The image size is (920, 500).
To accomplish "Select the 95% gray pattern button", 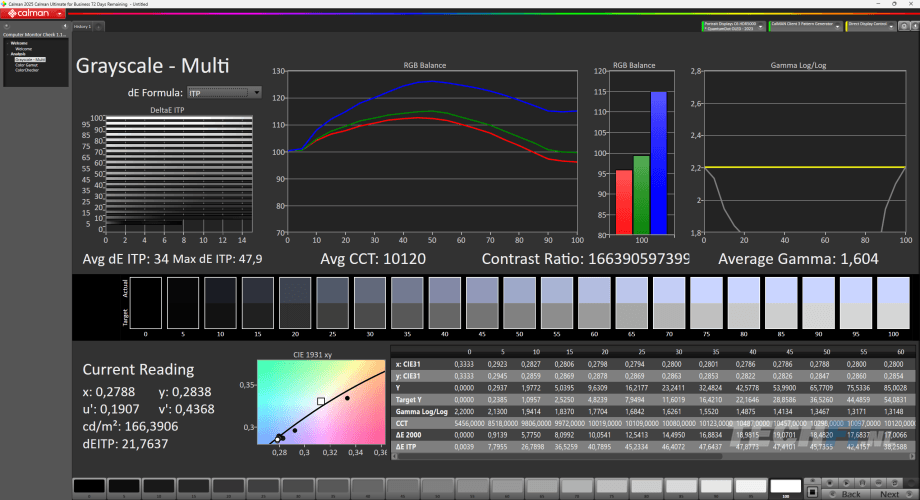I will pos(751,487).
